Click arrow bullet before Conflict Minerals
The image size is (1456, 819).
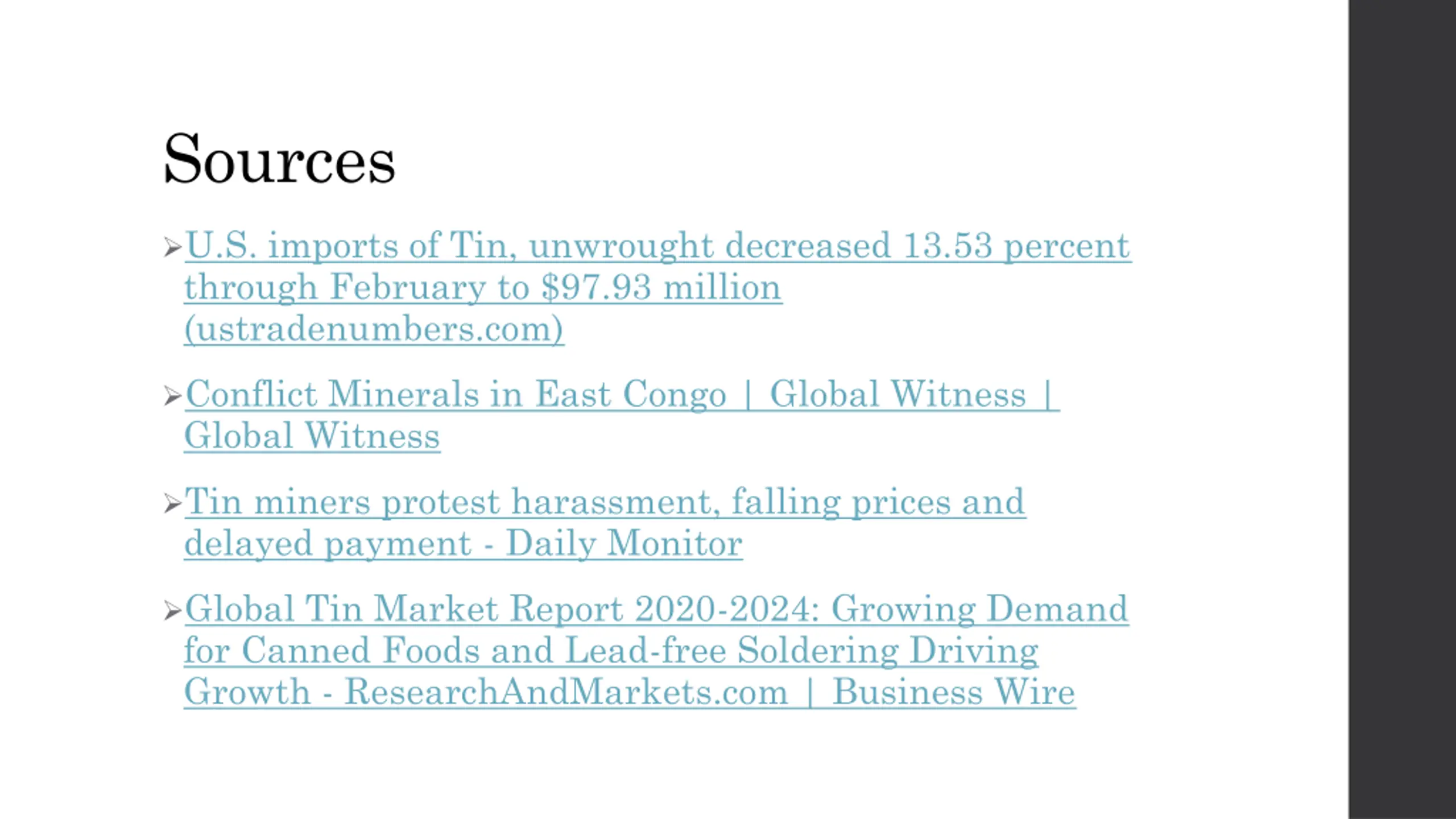click(172, 396)
